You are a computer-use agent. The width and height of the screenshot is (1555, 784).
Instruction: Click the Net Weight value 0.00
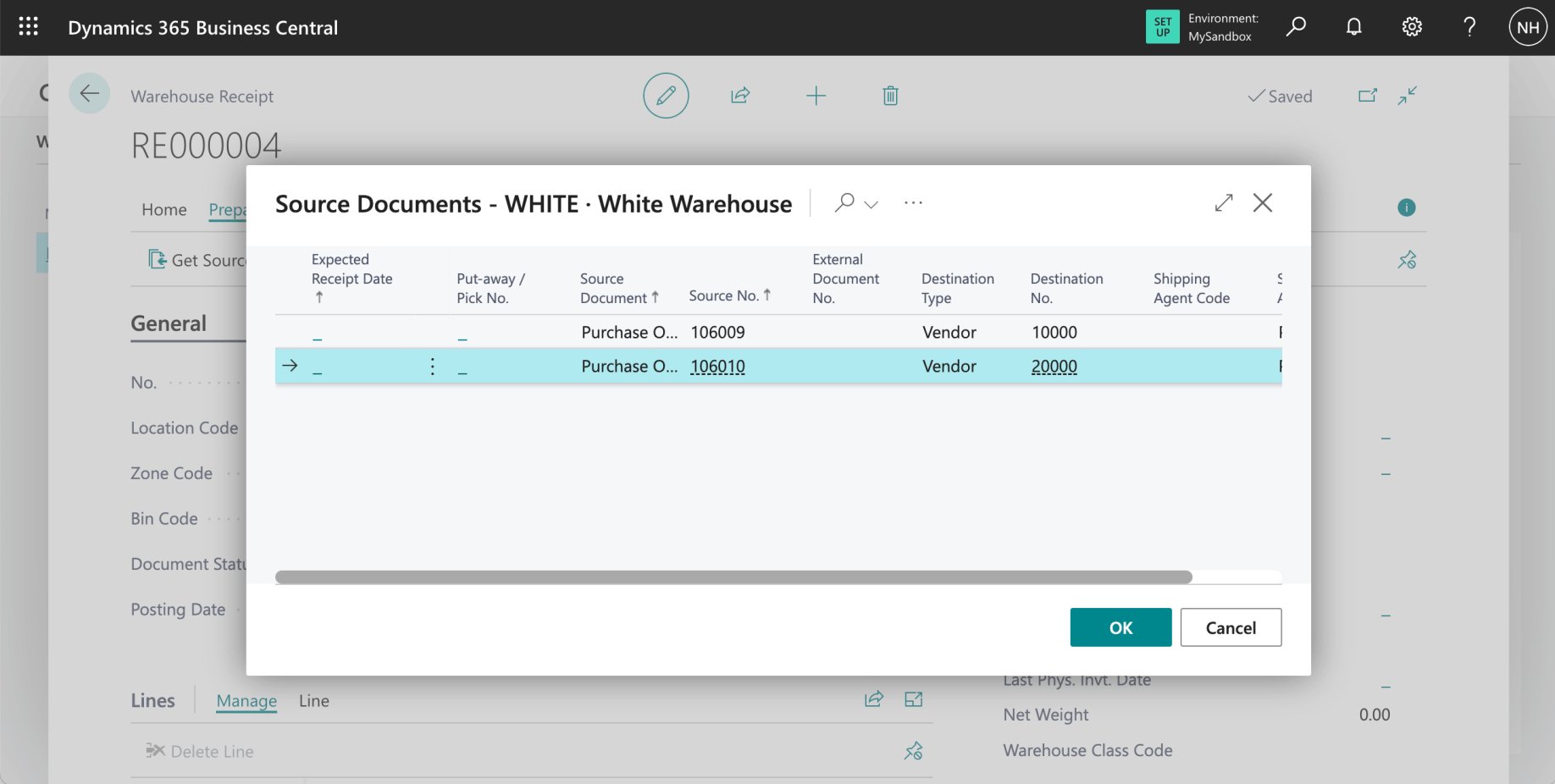pos(1374,715)
